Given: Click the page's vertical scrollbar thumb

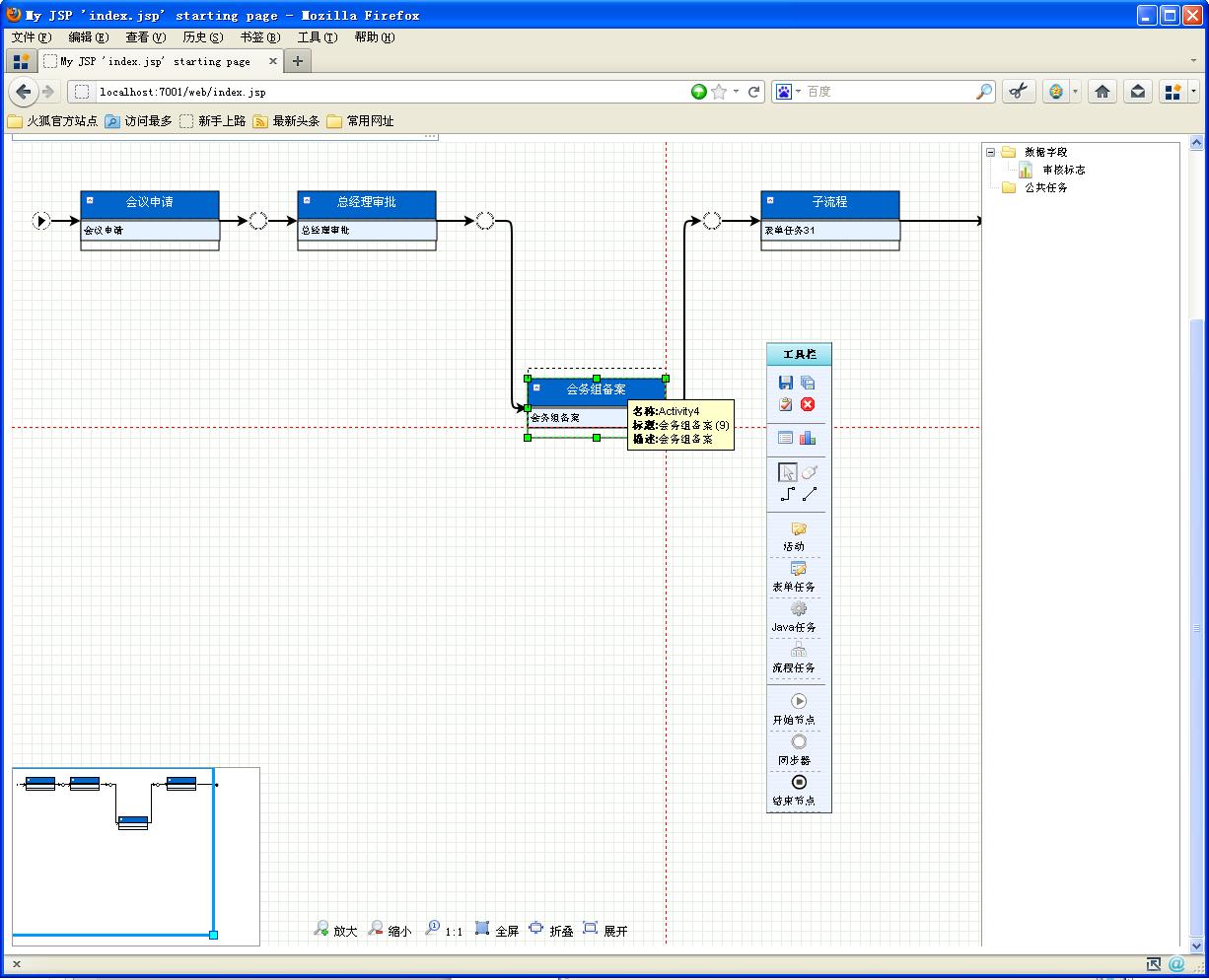Looking at the screenshot, I should pyautogui.click(x=1197, y=629).
